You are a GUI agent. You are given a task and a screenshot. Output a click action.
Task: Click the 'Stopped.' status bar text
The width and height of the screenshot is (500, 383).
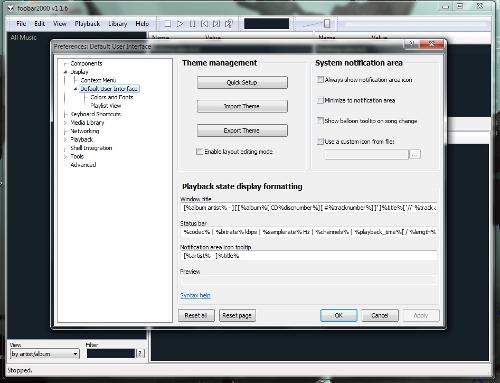coord(20,370)
